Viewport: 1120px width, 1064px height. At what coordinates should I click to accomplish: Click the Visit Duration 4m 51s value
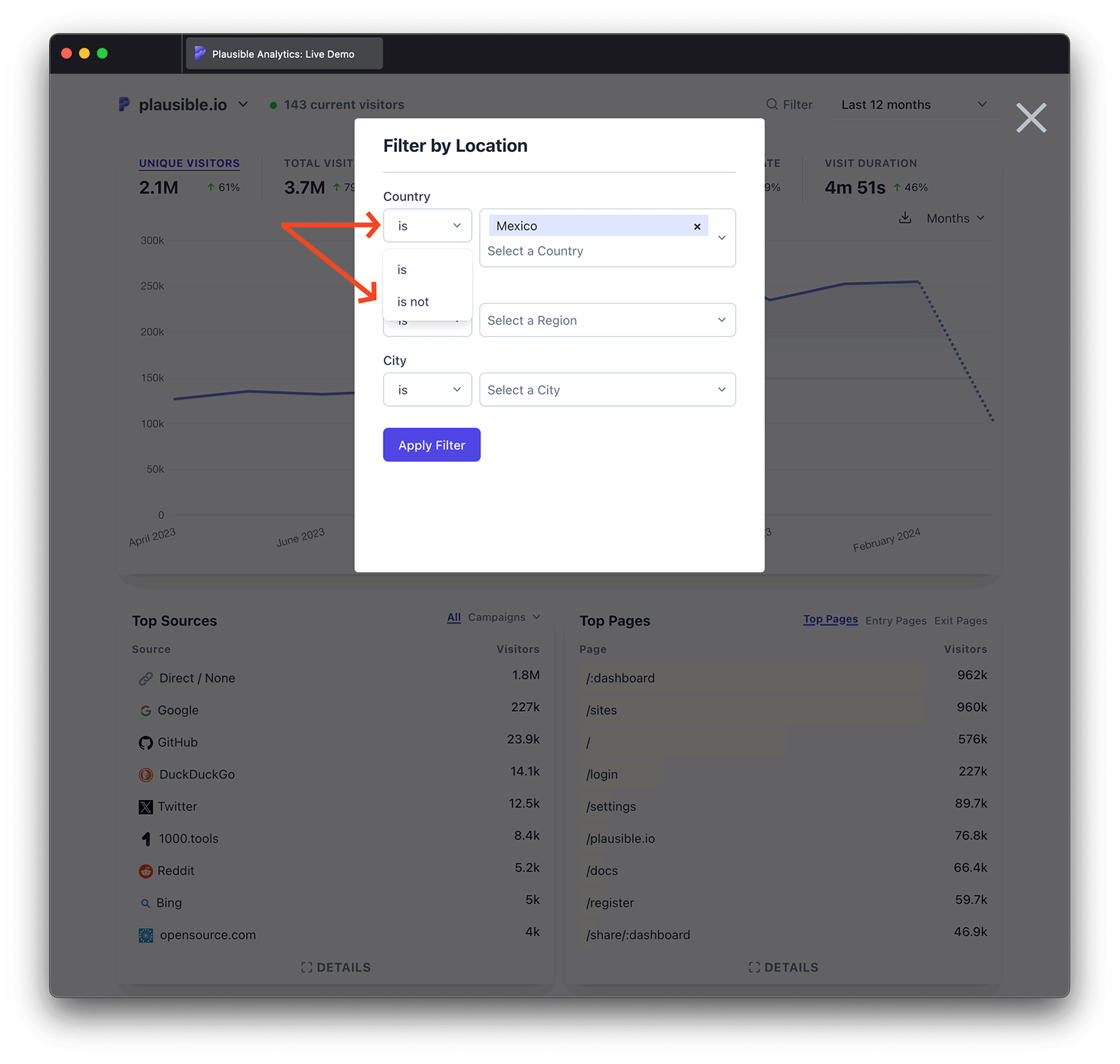click(855, 188)
